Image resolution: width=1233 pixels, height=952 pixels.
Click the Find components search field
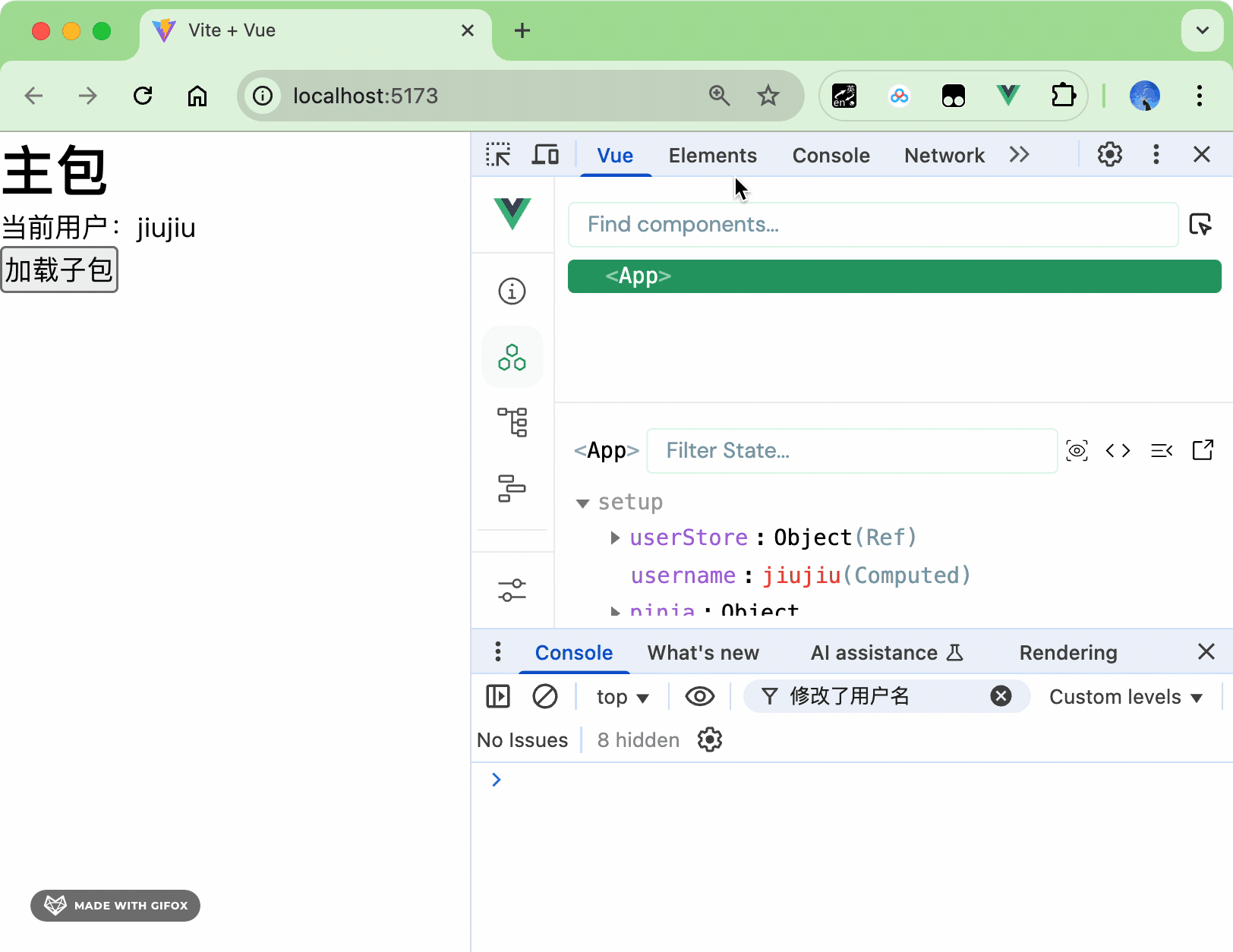pyautogui.click(x=873, y=225)
